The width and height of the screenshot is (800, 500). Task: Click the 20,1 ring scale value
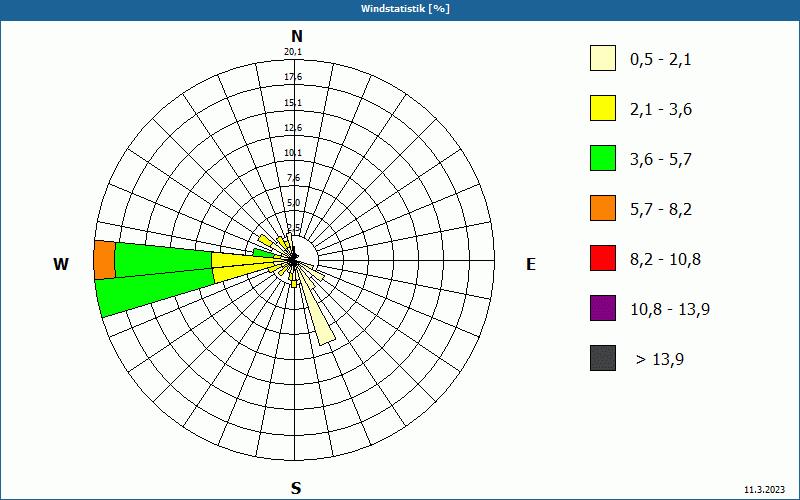tap(293, 52)
